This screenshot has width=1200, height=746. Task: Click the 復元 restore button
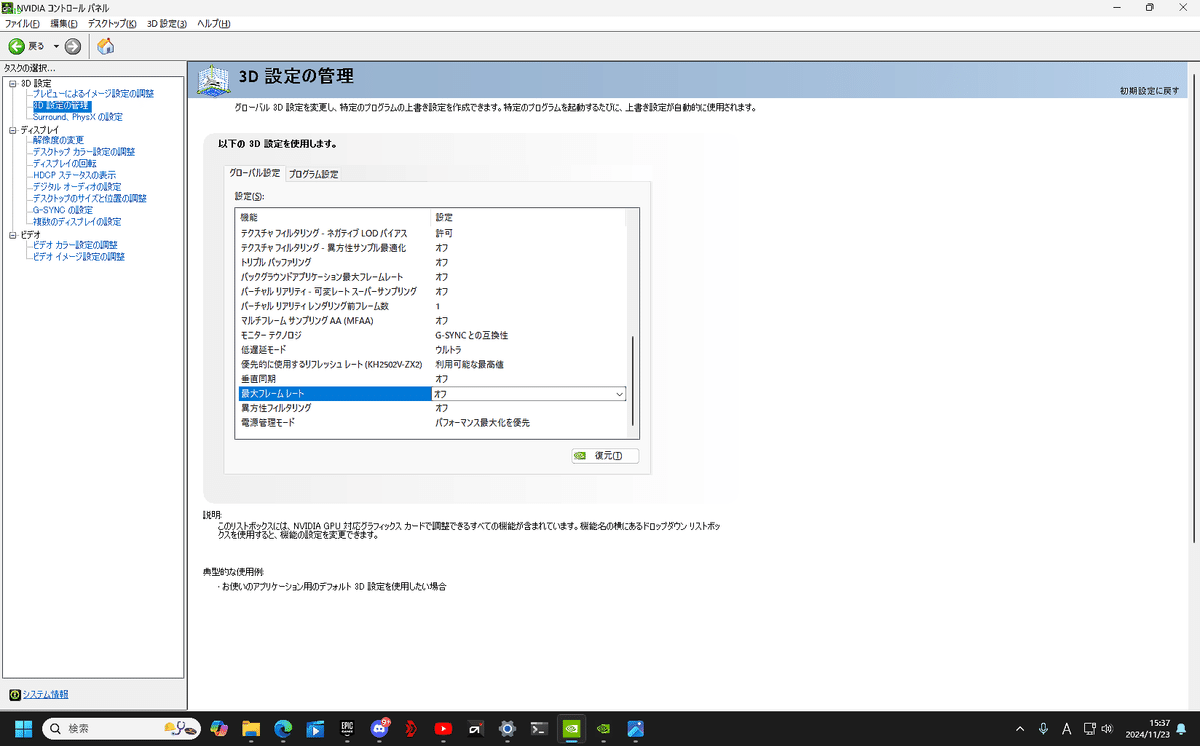[x=605, y=456]
